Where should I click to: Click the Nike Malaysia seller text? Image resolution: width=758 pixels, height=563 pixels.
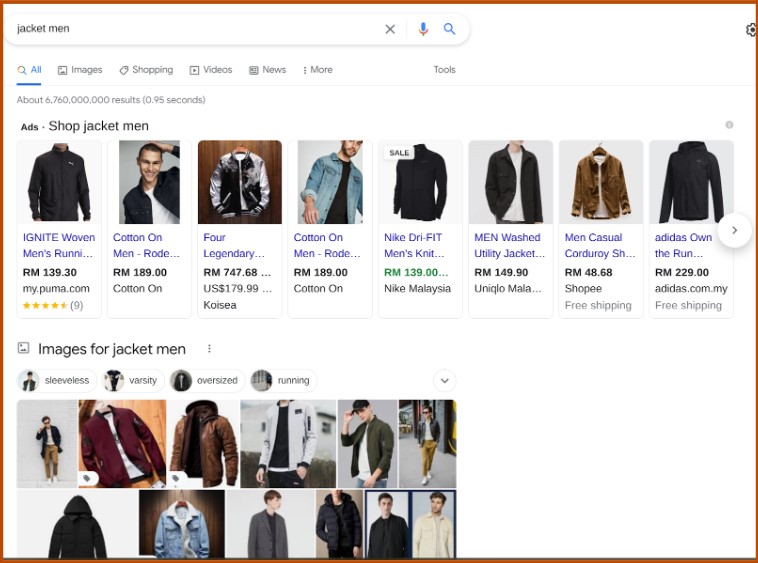click(x=417, y=289)
